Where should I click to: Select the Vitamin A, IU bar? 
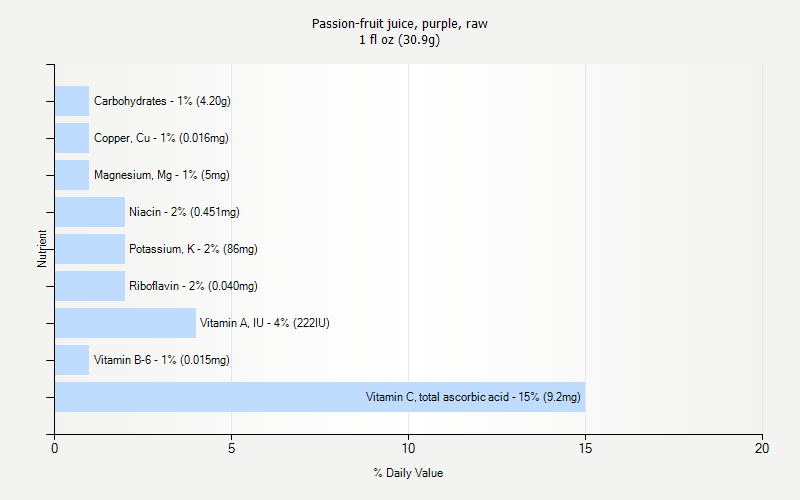[126, 323]
